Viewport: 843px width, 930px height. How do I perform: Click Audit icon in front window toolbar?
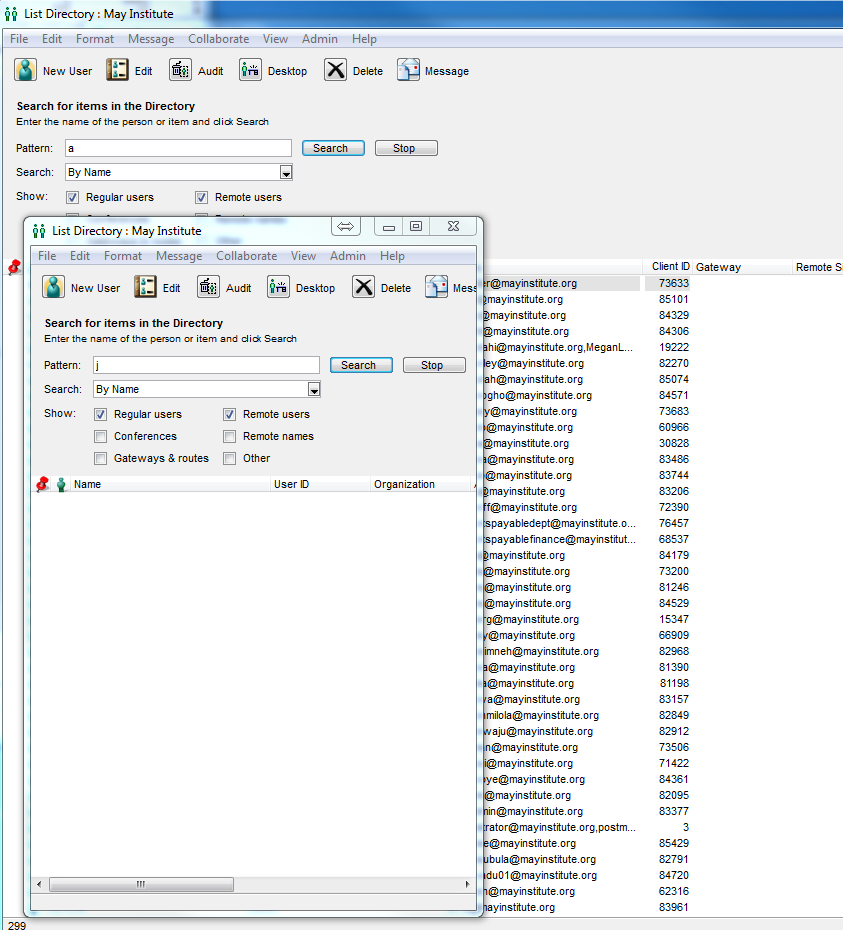pyautogui.click(x=208, y=287)
